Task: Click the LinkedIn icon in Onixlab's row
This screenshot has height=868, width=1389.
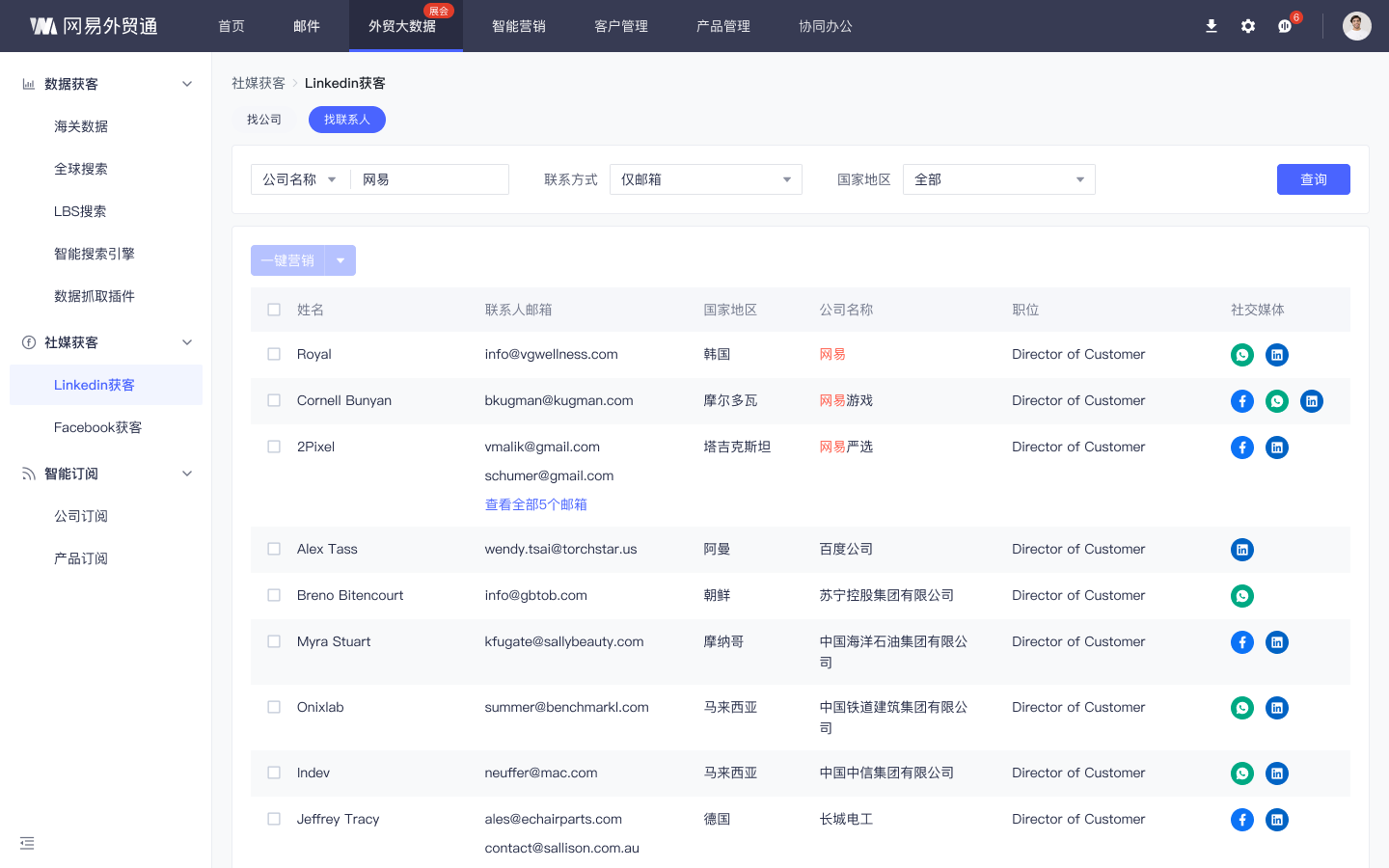Action: pos(1277,708)
